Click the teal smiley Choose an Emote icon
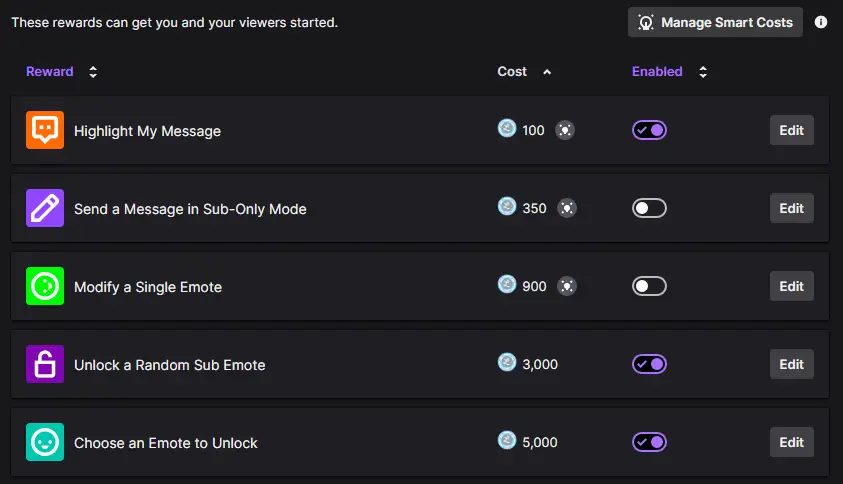 coord(45,442)
